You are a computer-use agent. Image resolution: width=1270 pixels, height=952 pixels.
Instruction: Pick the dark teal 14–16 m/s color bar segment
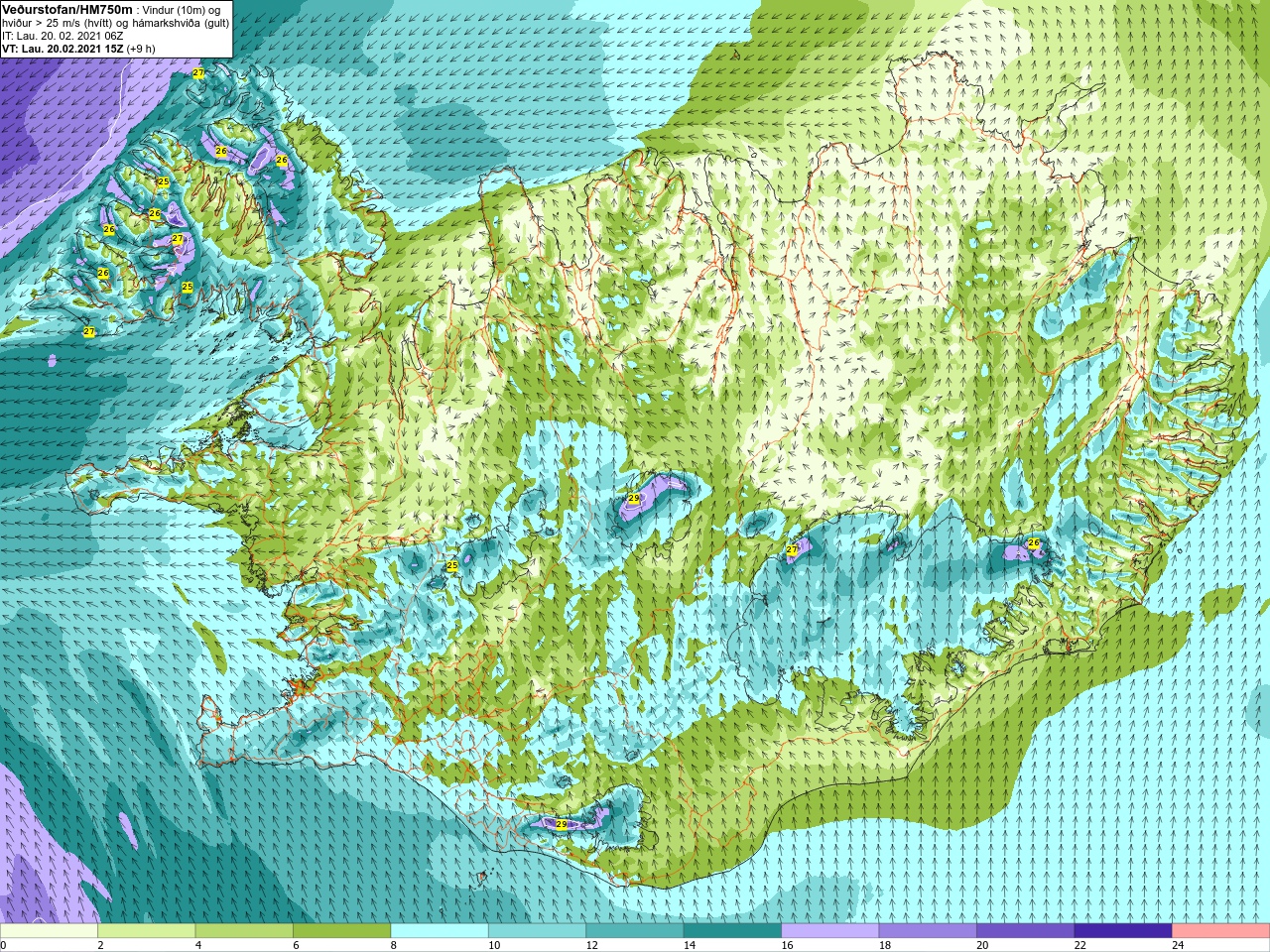coord(733,931)
